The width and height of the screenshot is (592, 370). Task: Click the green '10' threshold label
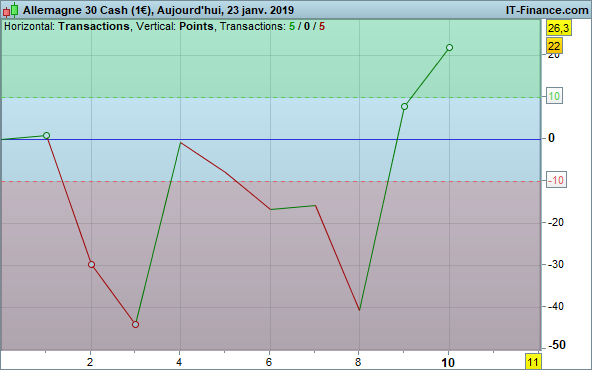(554, 96)
